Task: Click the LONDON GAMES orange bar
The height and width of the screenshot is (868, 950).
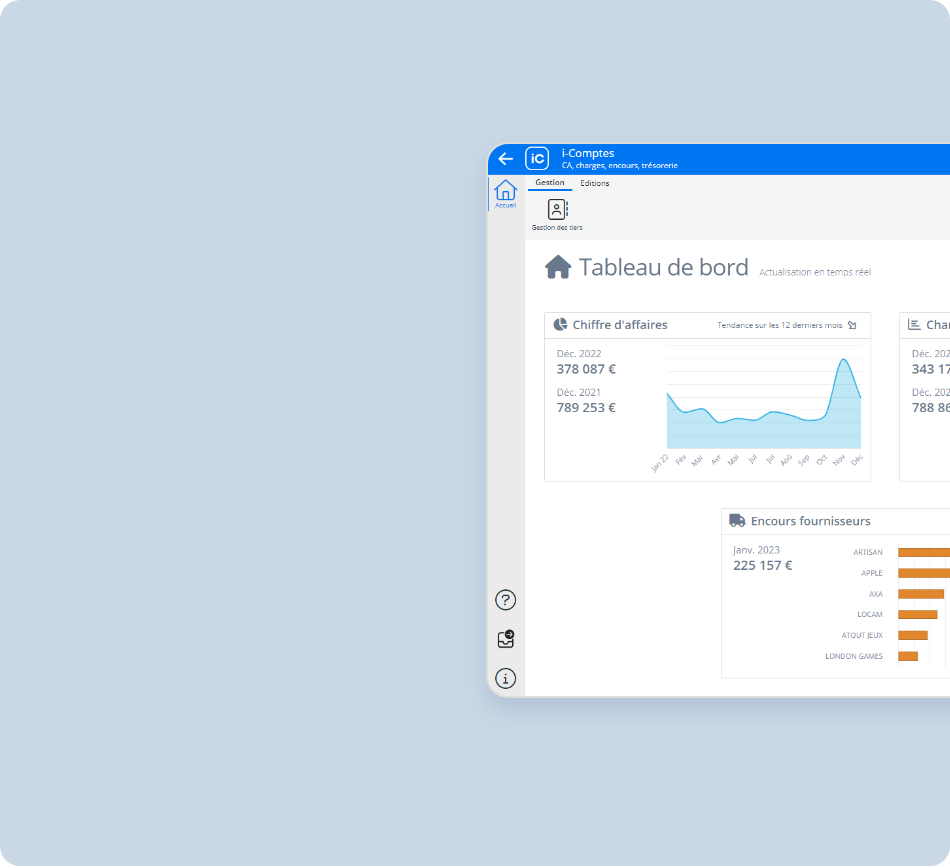Action: point(908,656)
